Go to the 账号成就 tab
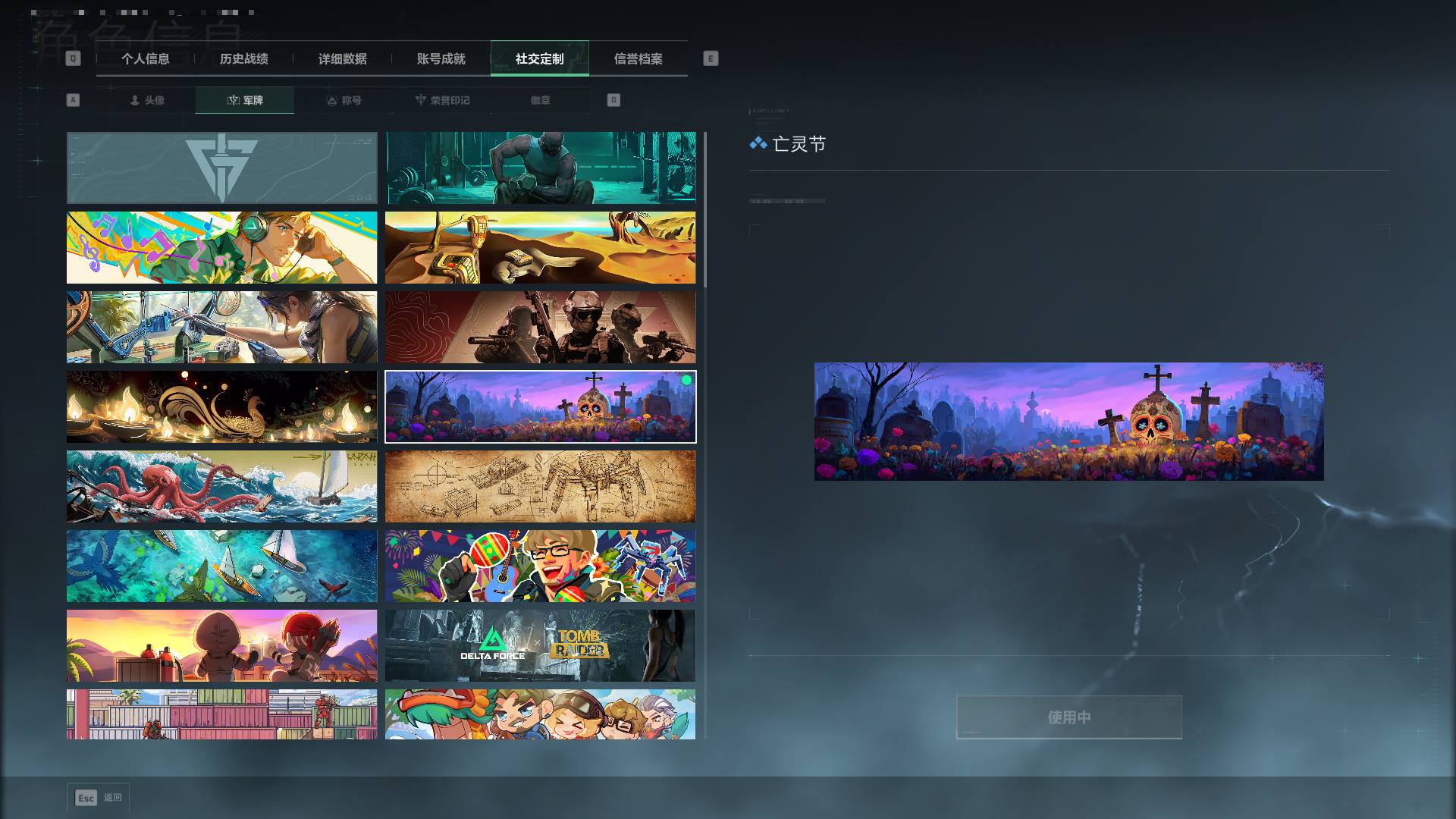Image resolution: width=1456 pixels, height=819 pixels. 441,58
